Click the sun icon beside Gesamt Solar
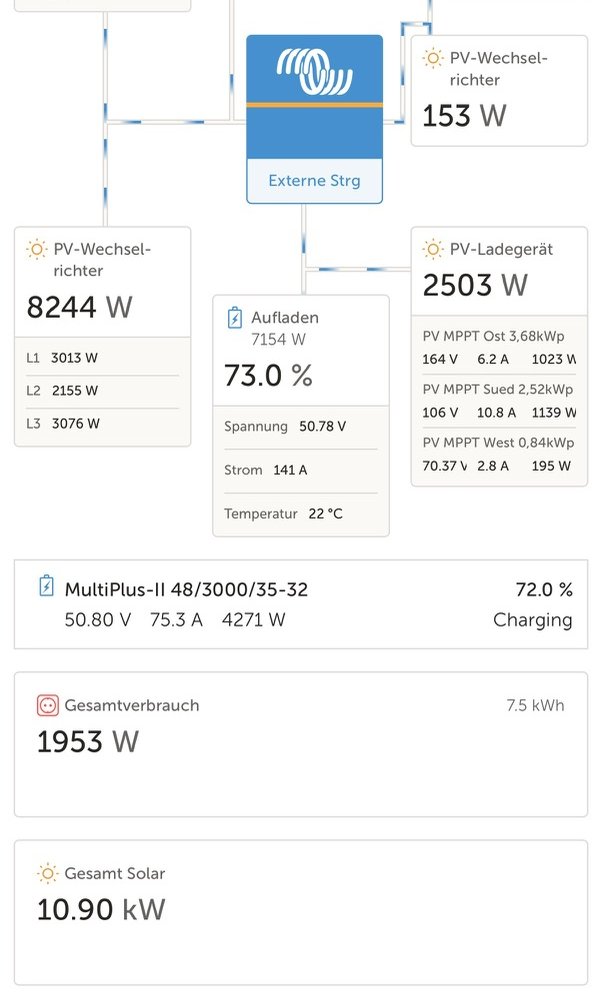Viewport: 601px width, 996px height. click(48, 873)
